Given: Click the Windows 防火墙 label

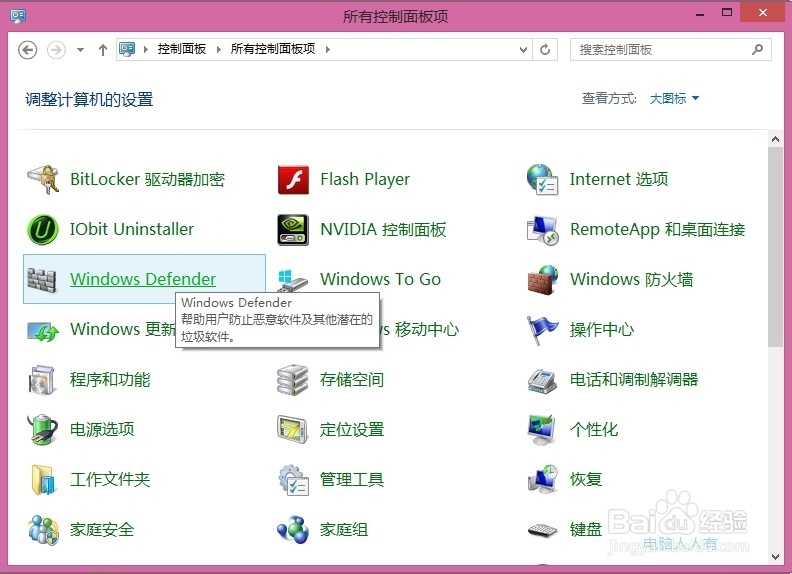Looking at the screenshot, I should tap(631, 279).
